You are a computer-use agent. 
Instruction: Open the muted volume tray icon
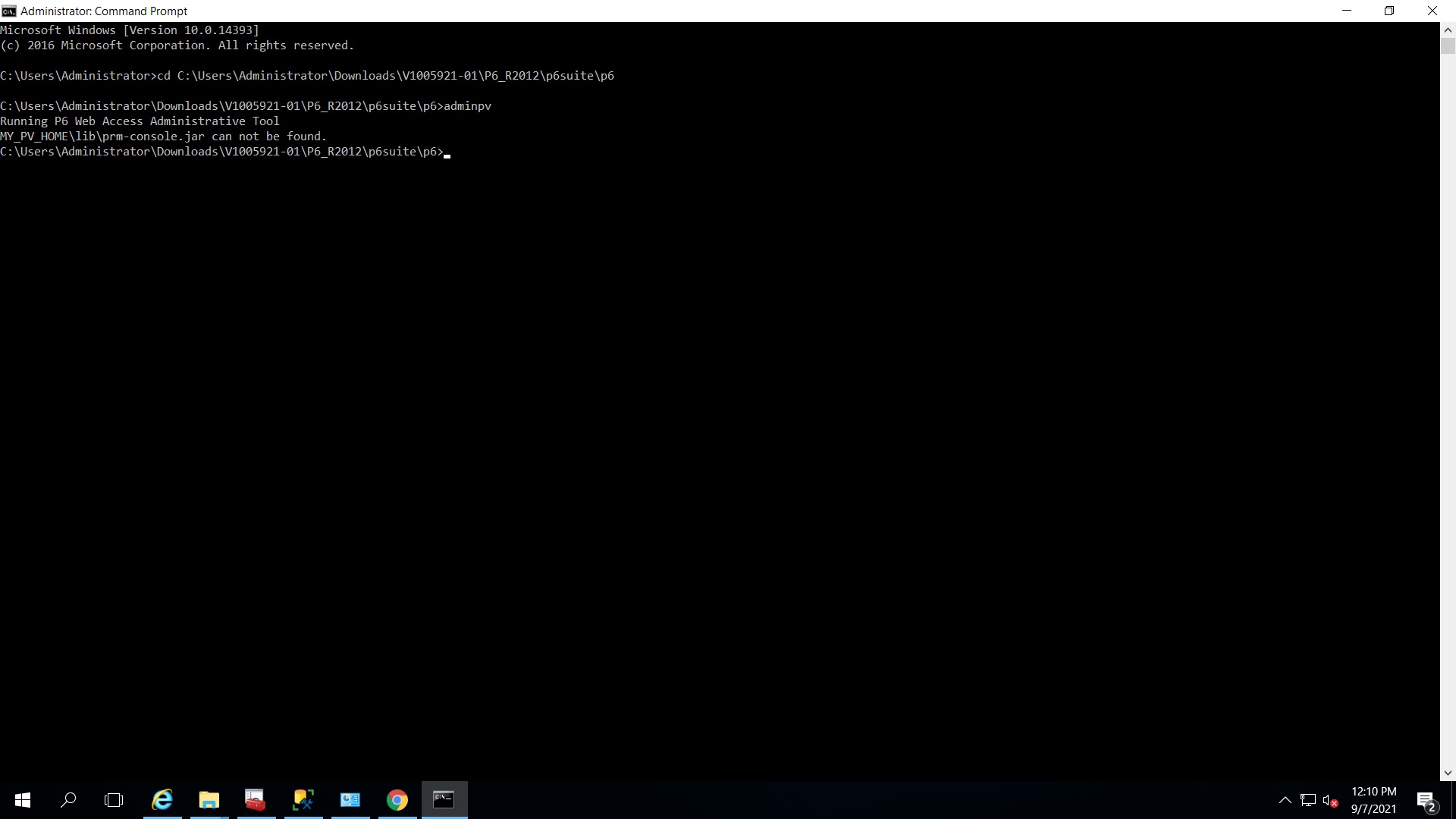click(x=1330, y=800)
